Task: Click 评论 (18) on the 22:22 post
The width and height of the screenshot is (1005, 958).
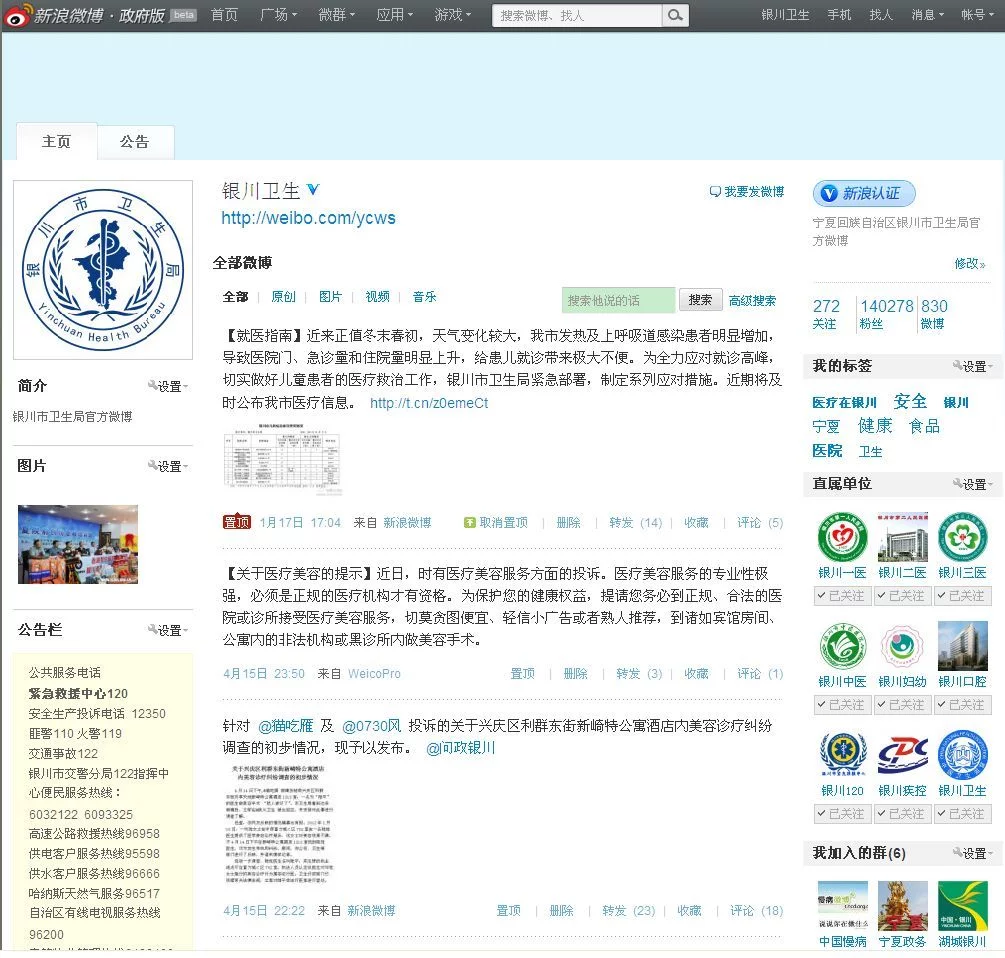Action: (x=756, y=911)
